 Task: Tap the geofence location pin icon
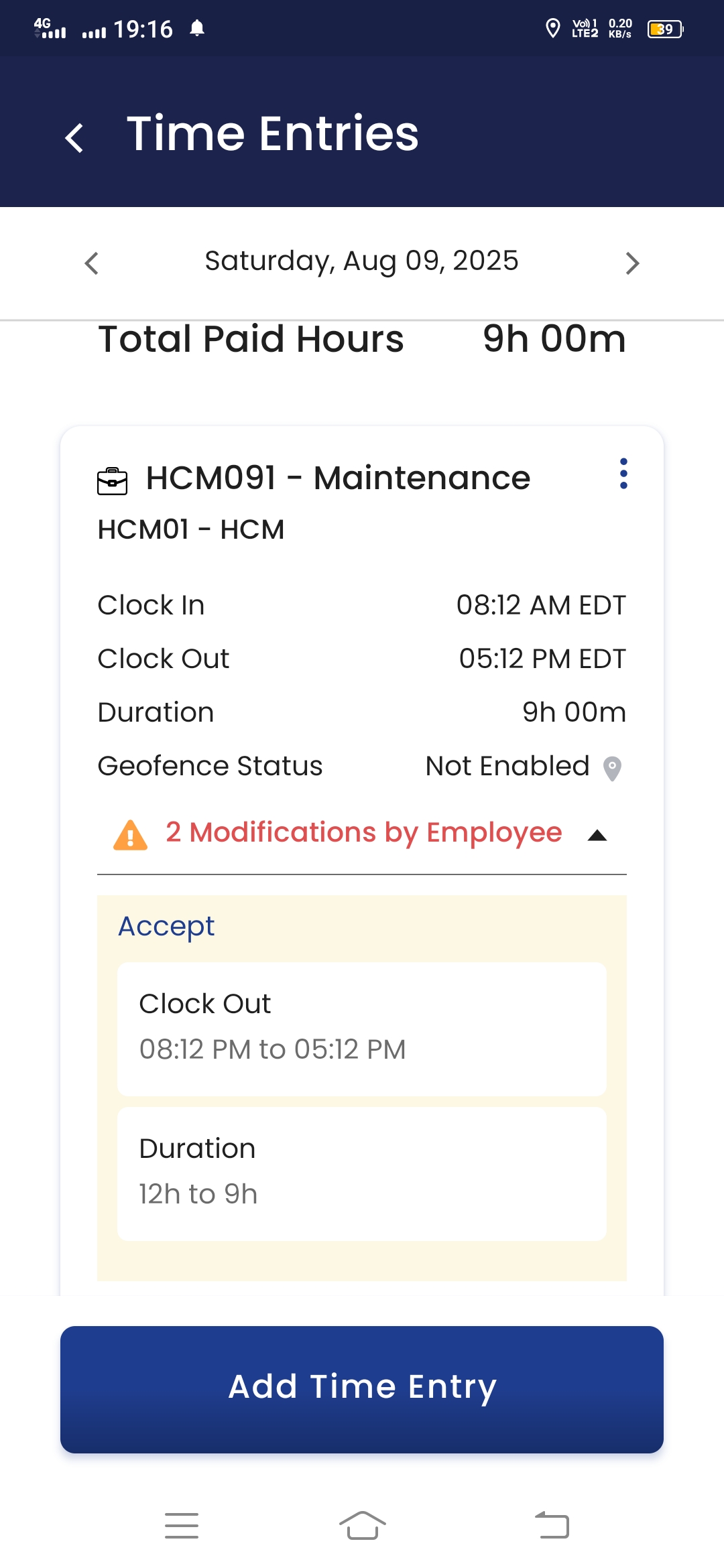[612, 768]
